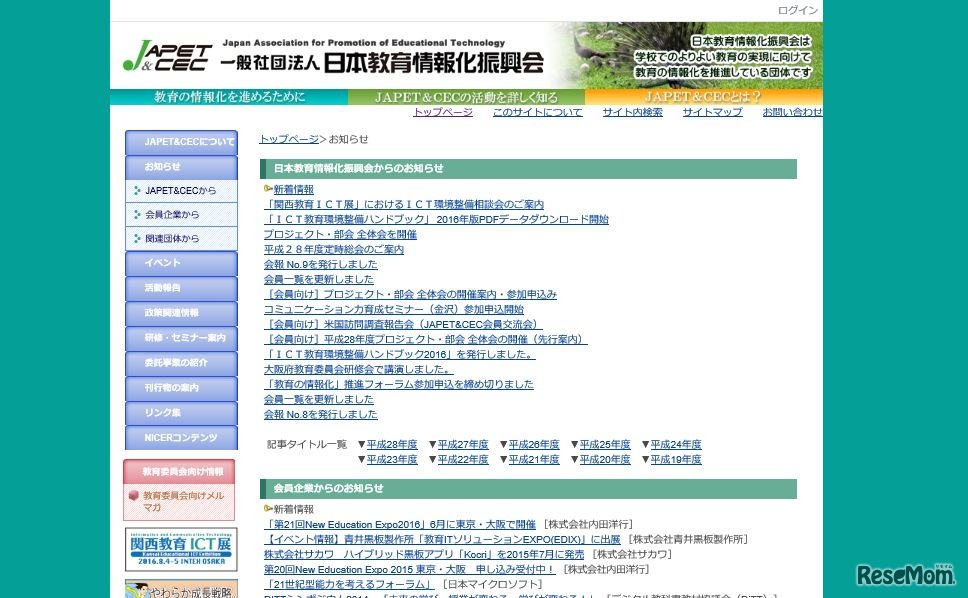Expand the 平成28年度 article list
This screenshot has width=968, height=598.
391,445
